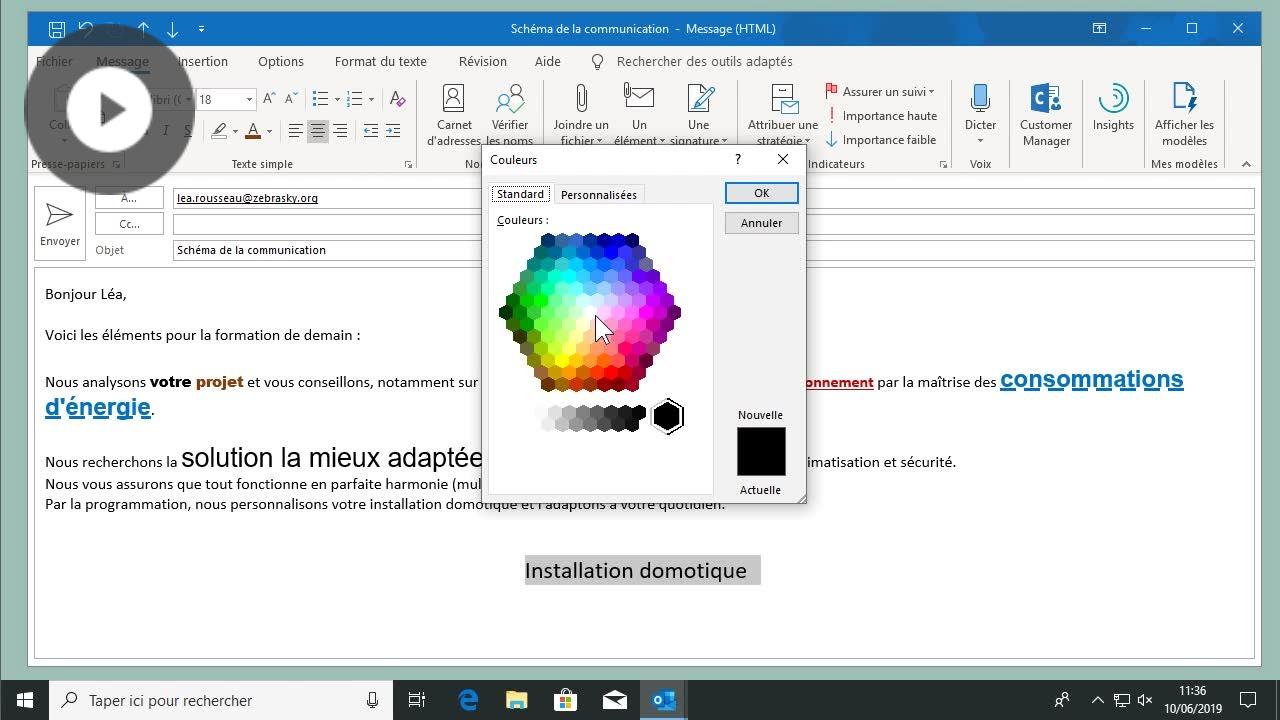Open the font size dropdown
Viewport: 1280px width, 720px height.
click(x=249, y=99)
